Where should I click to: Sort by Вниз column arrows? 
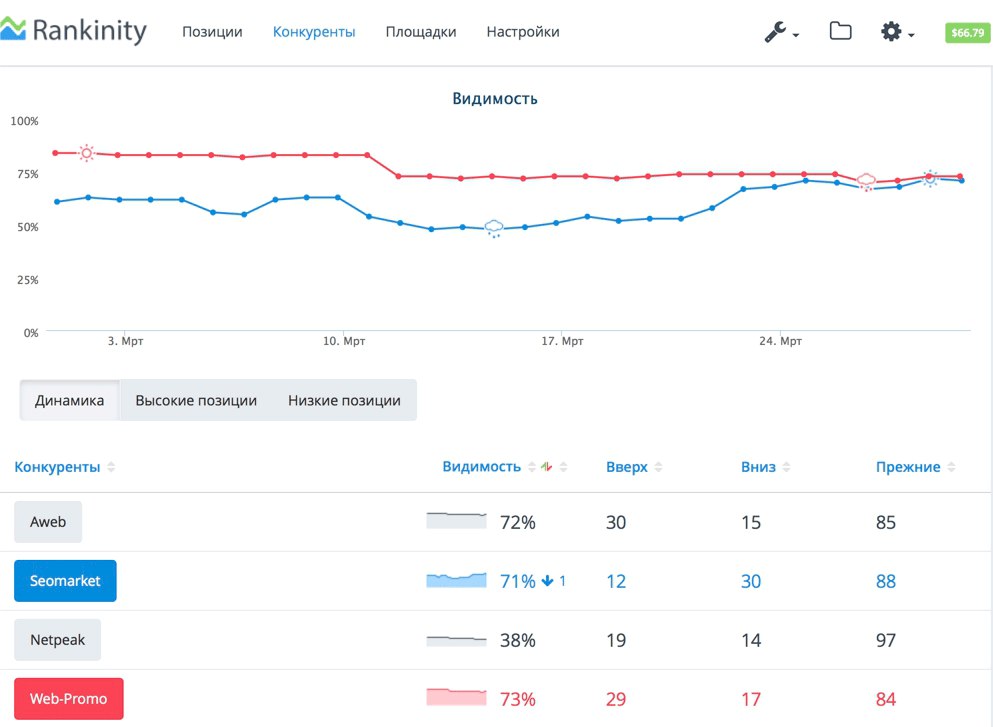tap(787, 467)
